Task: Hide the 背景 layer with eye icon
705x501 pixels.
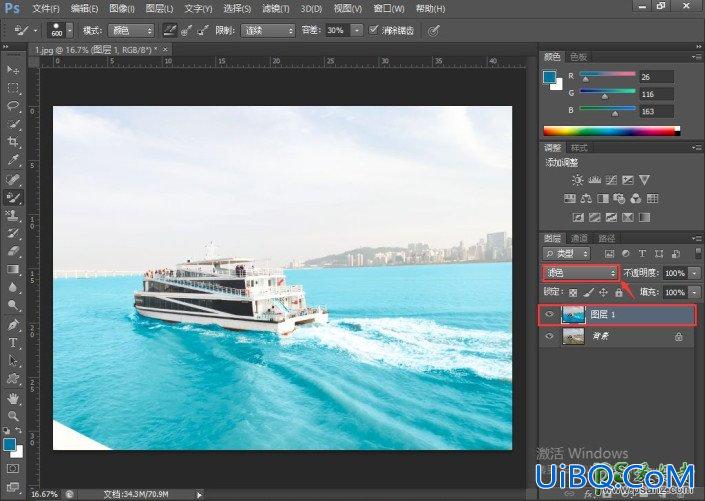Action: pos(549,336)
